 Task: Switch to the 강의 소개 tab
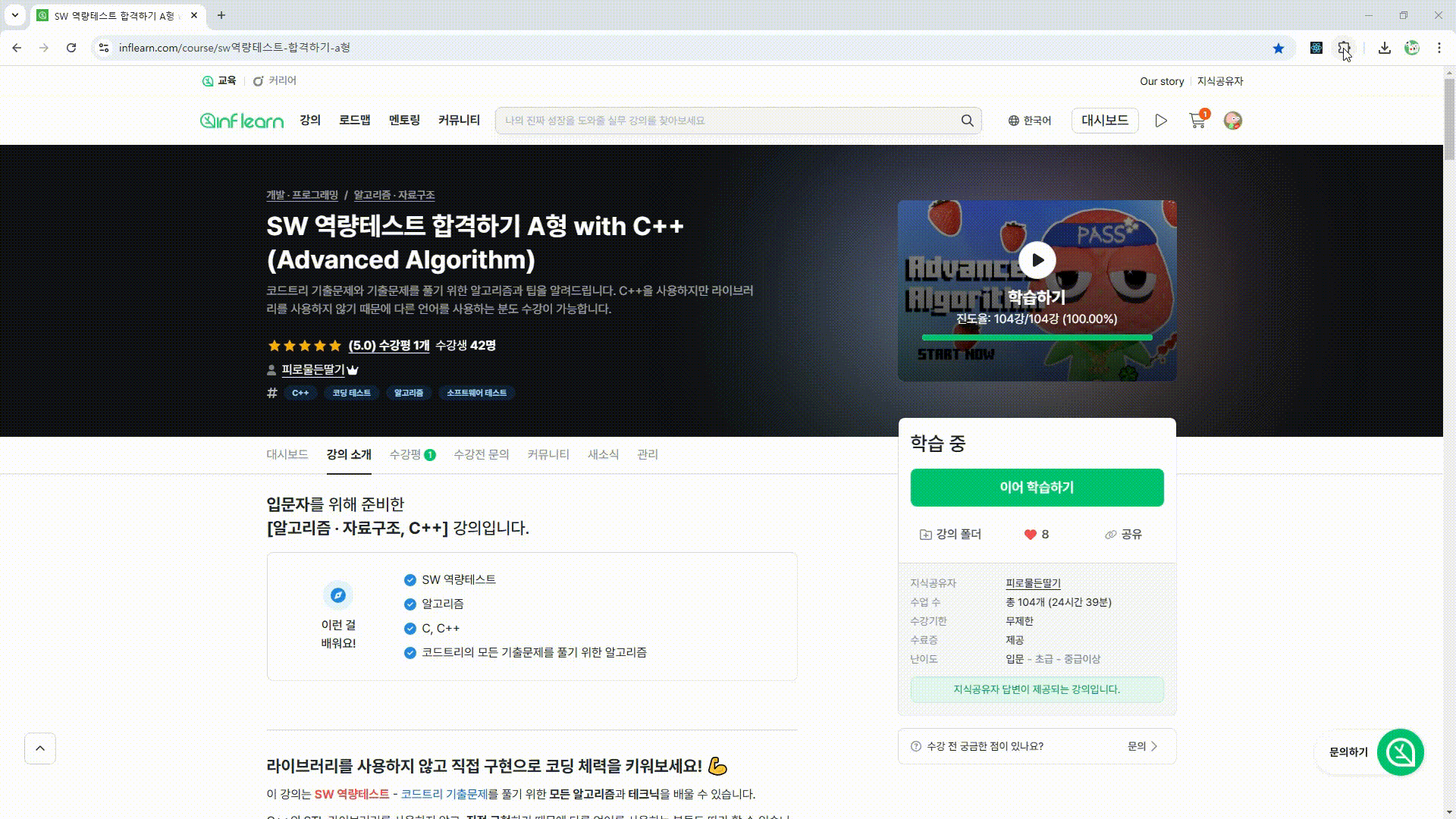click(x=349, y=454)
